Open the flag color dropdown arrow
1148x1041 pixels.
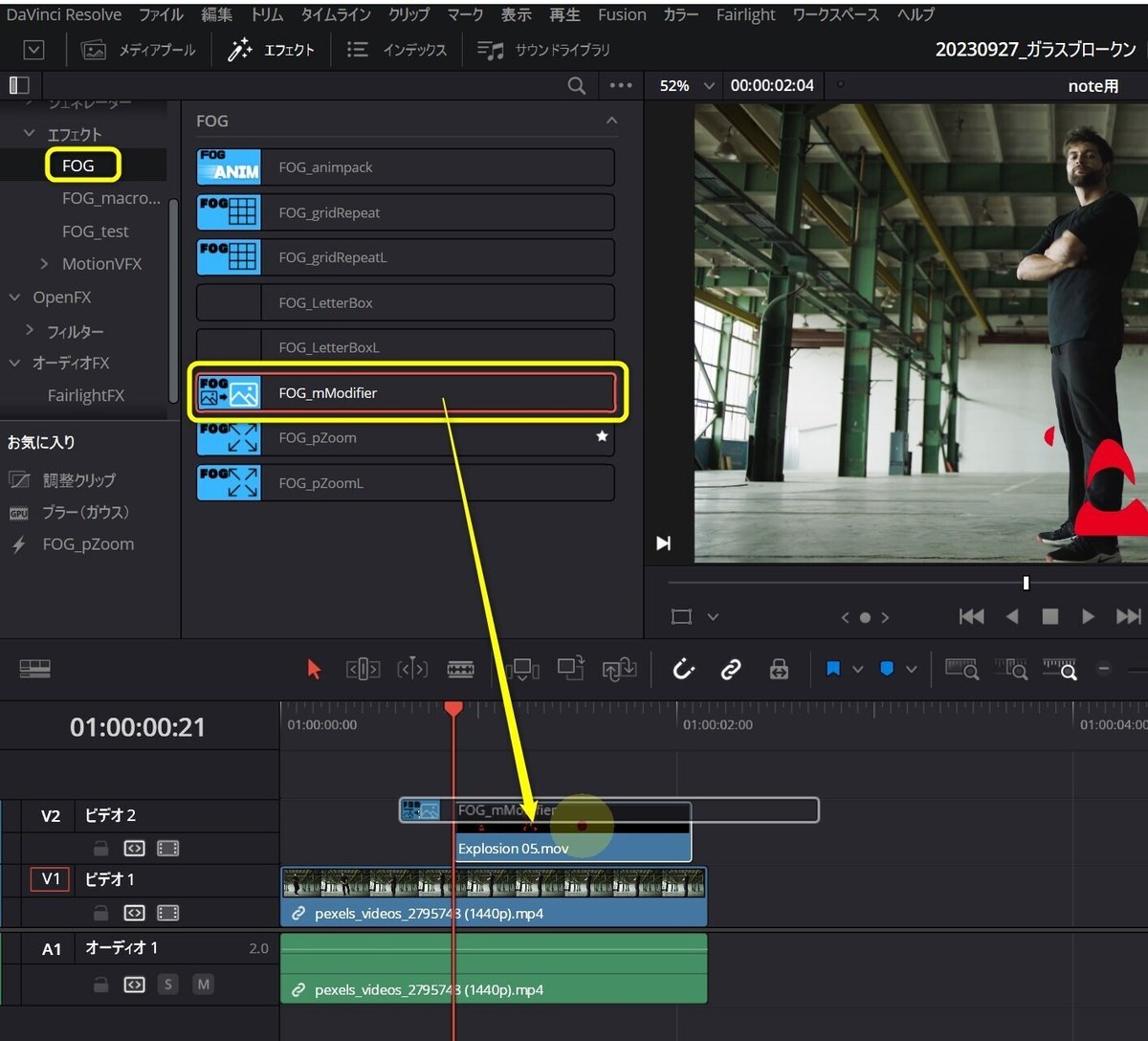click(857, 670)
